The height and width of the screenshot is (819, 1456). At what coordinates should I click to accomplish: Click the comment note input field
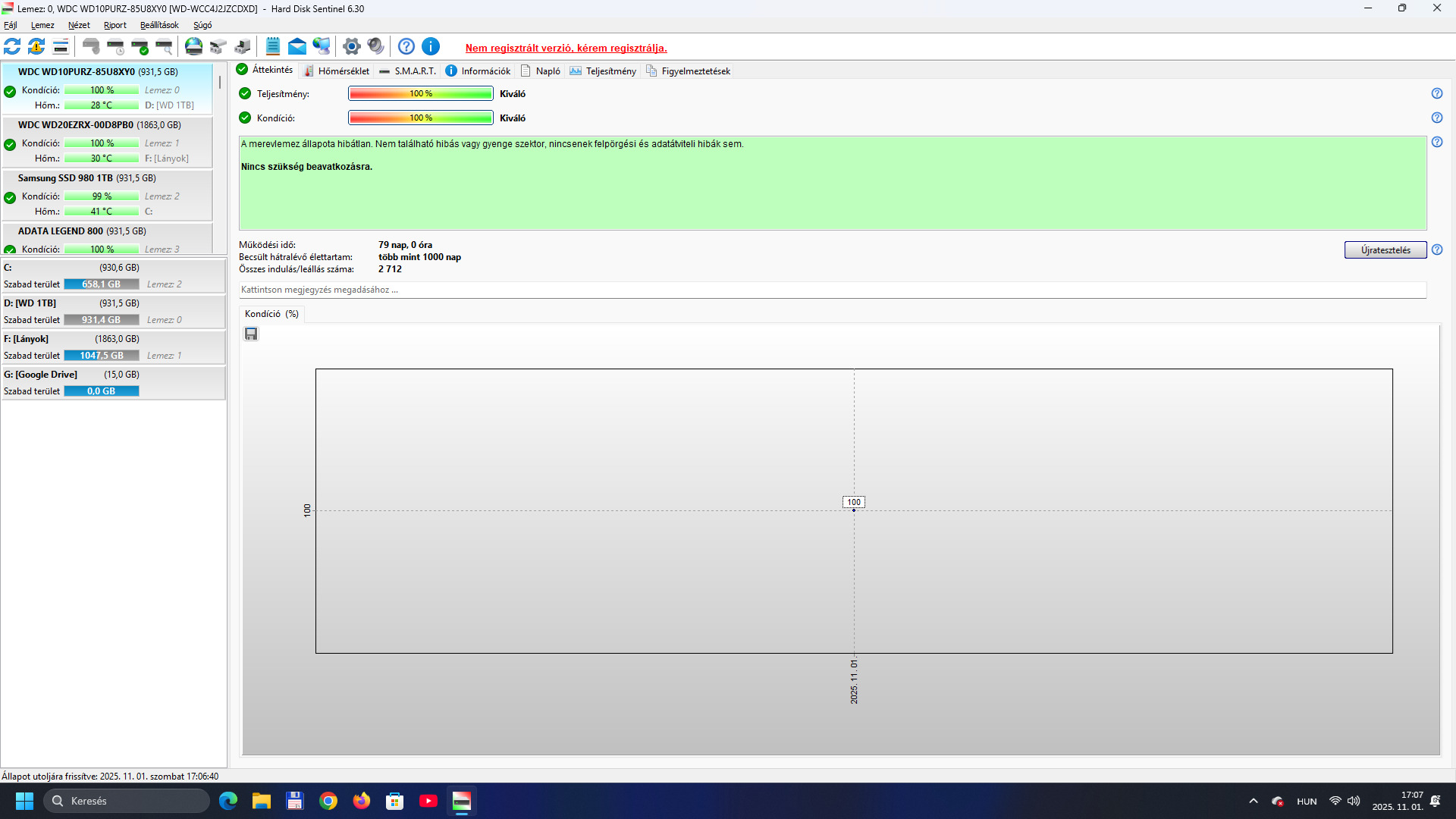coord(832,290)
